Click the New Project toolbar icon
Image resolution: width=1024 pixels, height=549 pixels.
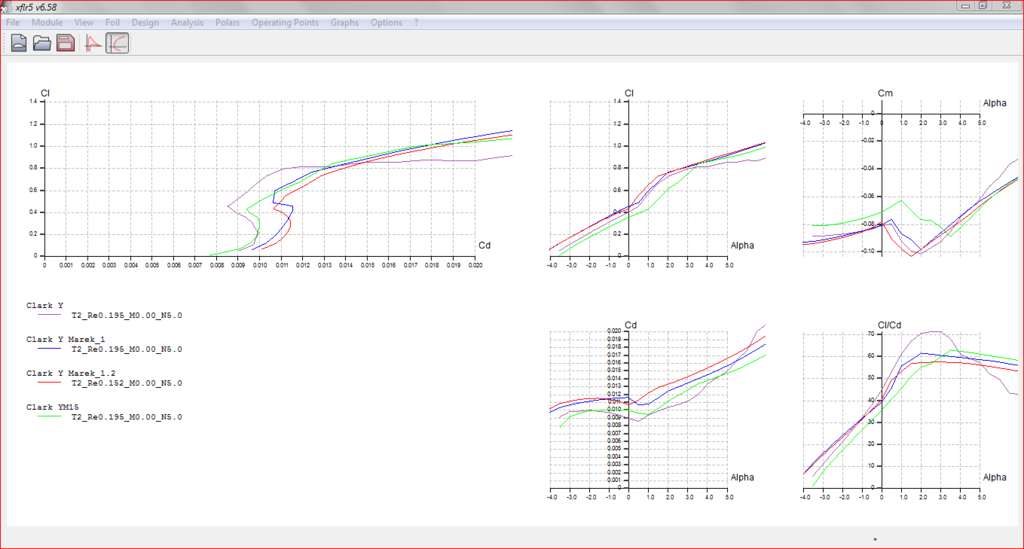tap(19, 43)
